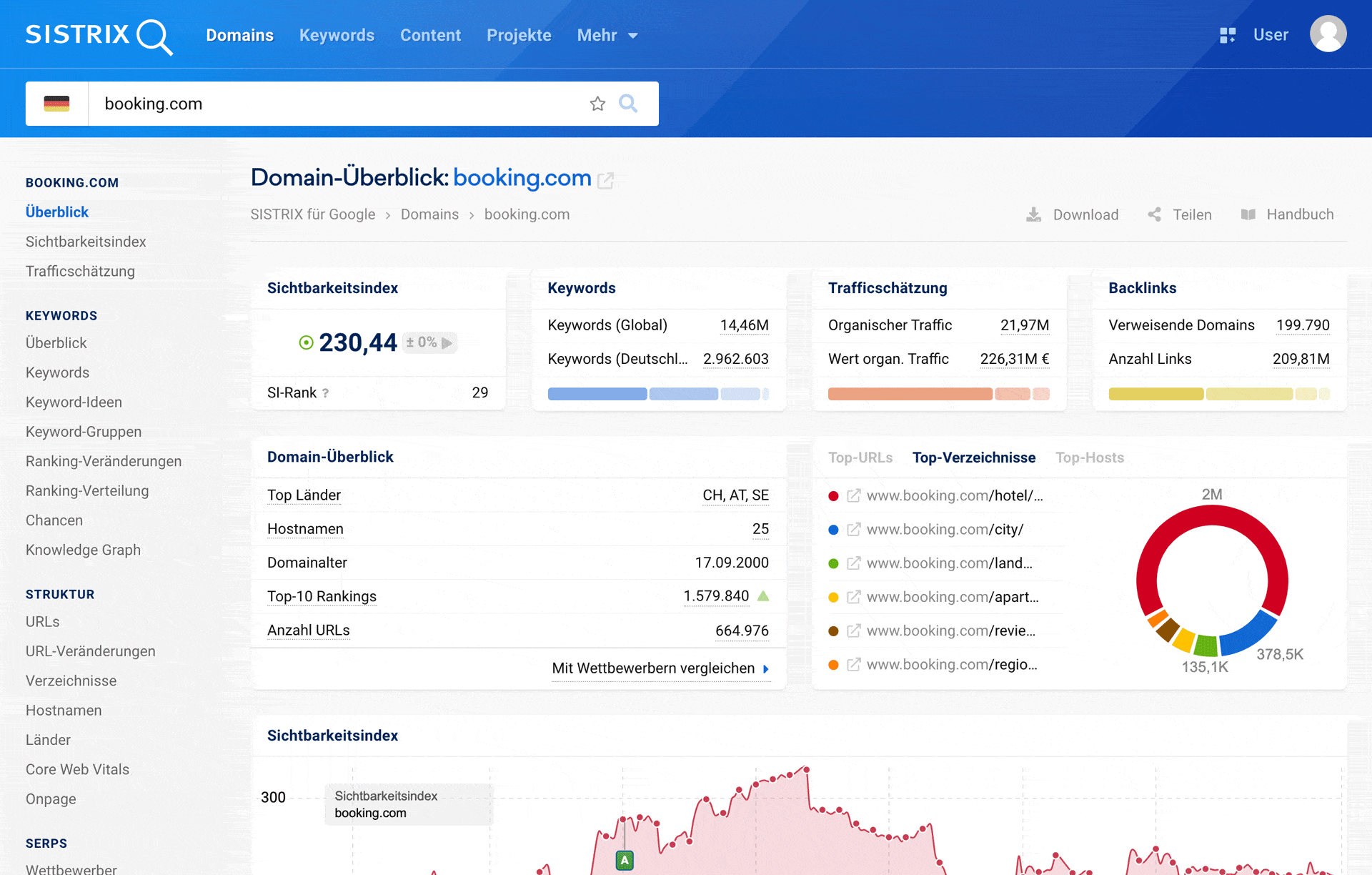Click the Download icon
Screen dimensions: 1372x875
[1033, 214]
